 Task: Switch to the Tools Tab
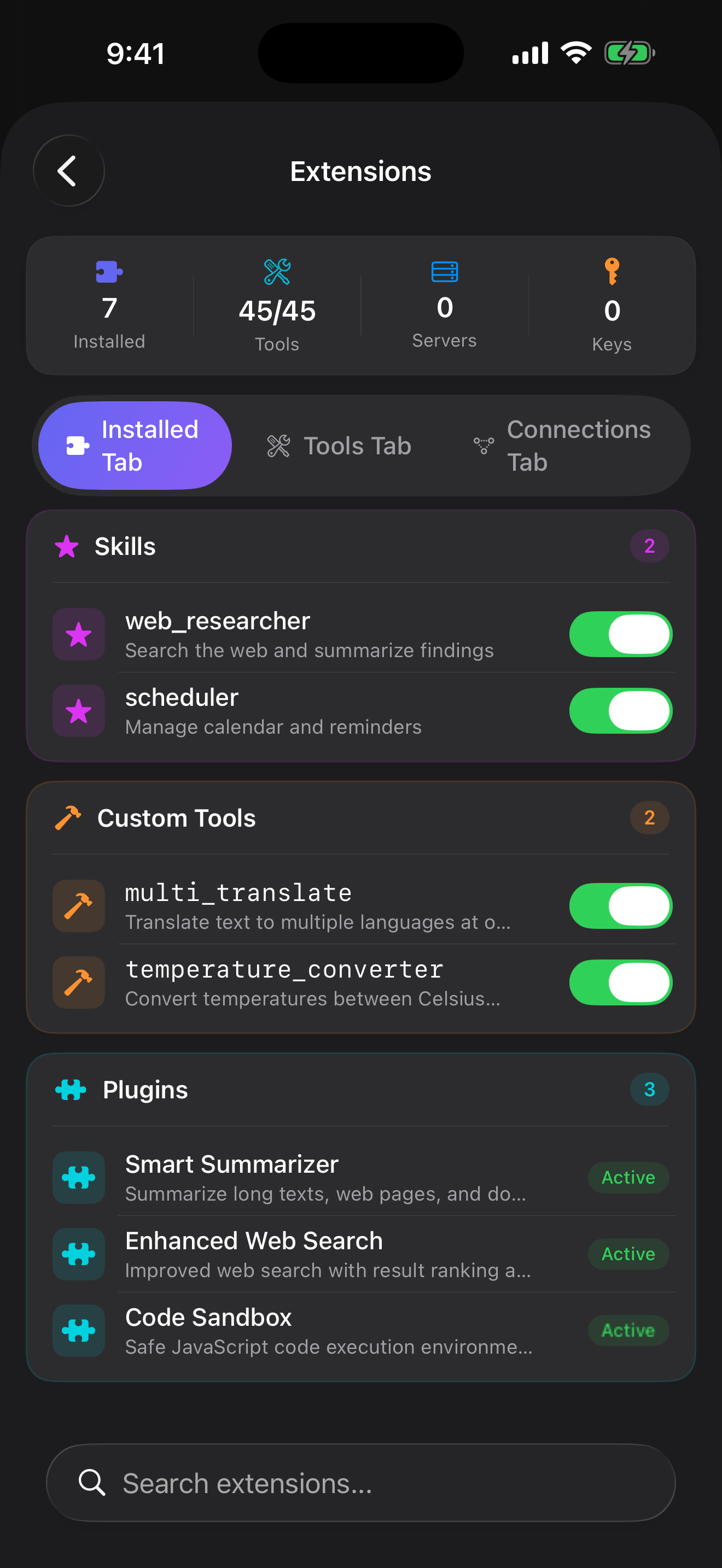(339, 446)
